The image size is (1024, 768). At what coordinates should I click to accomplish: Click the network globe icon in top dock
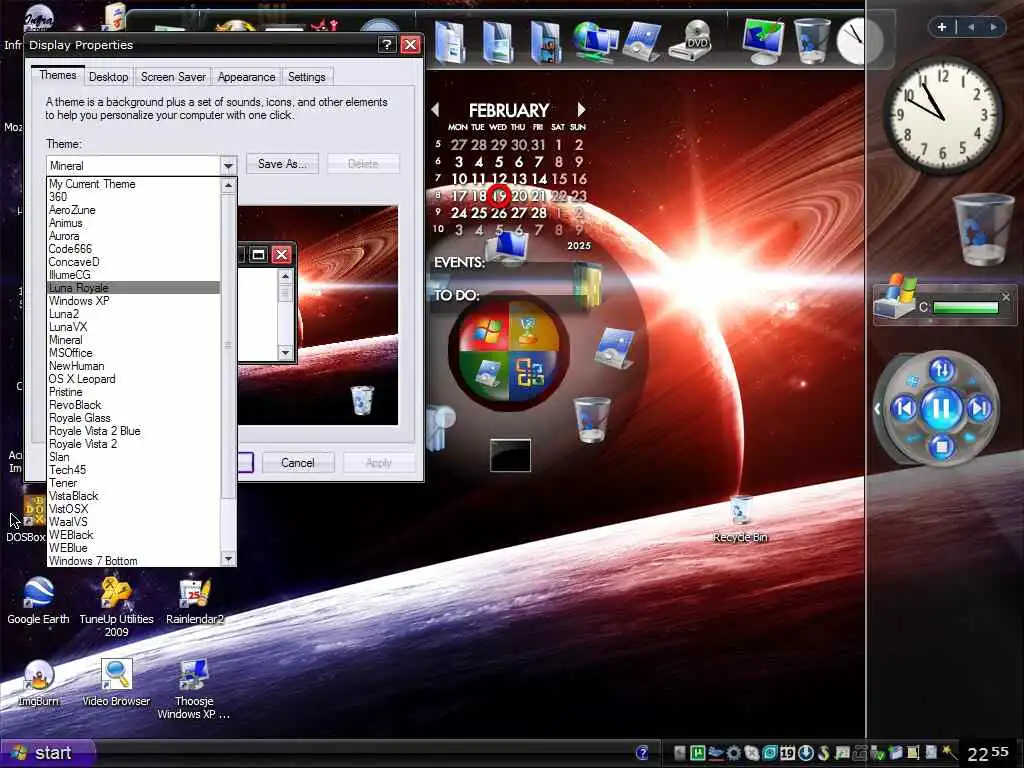(595, 41)
